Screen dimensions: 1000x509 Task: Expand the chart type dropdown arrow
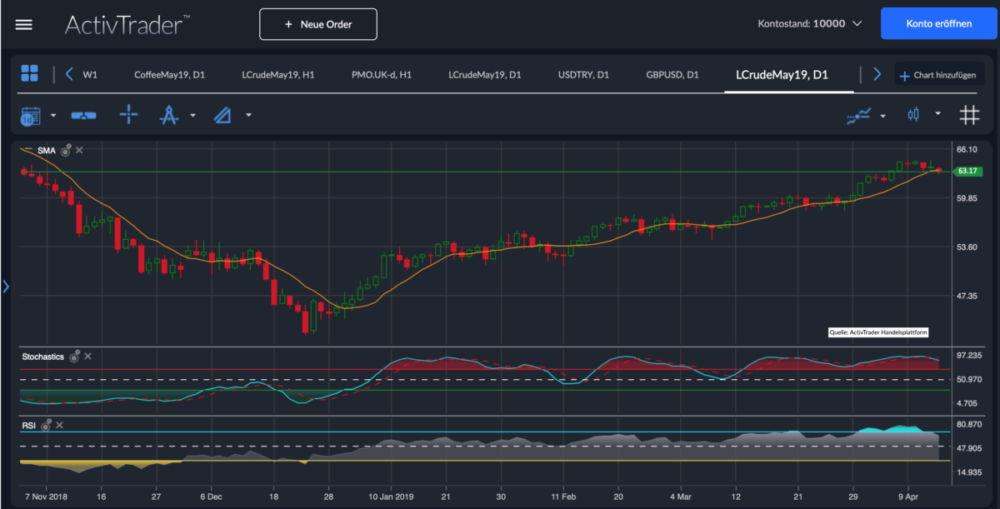pos(938,114)
